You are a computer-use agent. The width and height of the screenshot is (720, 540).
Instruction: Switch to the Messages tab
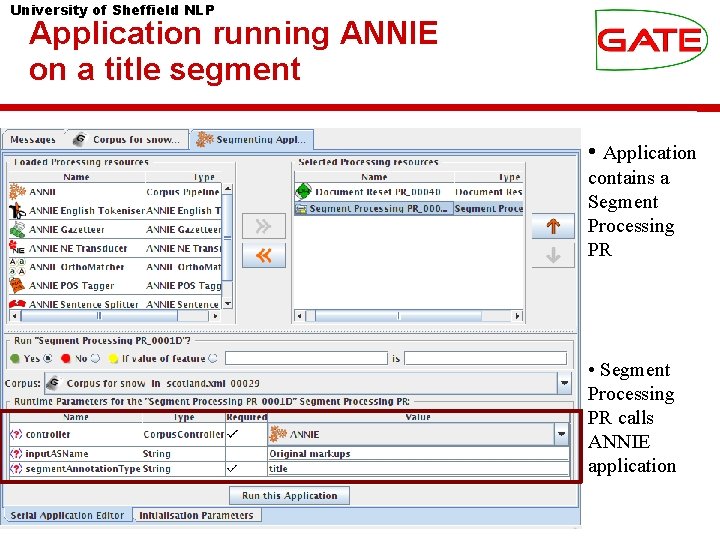tap(33, 140)
